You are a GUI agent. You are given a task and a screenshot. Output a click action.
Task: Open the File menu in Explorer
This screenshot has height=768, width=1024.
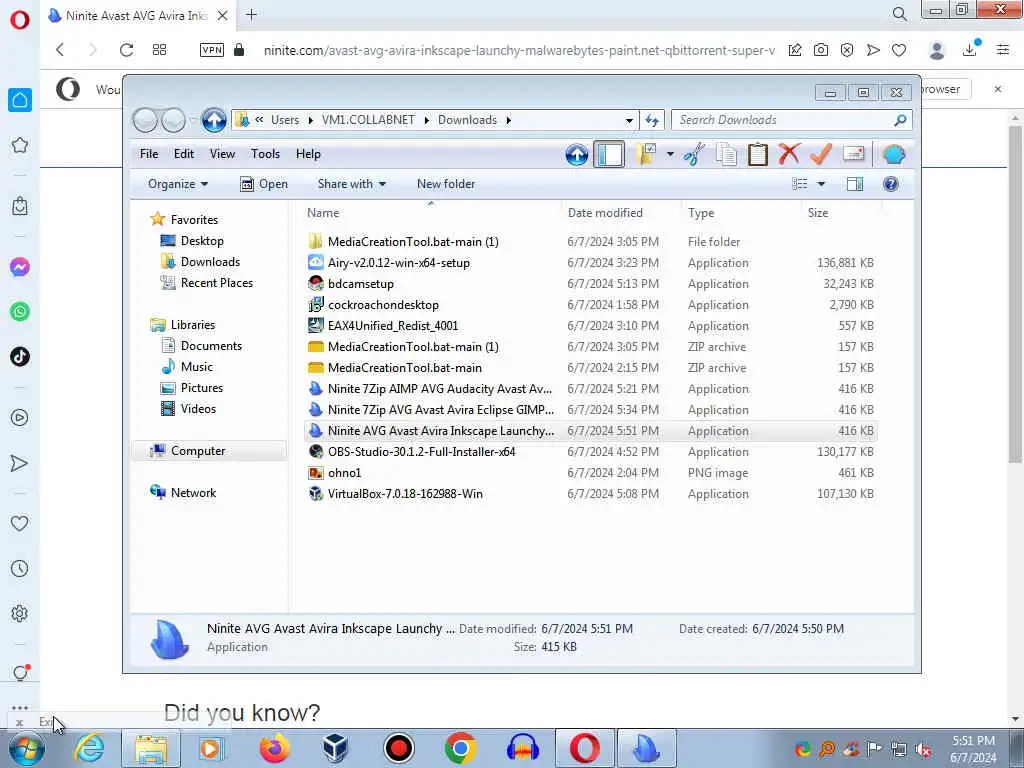click(149, 154)
